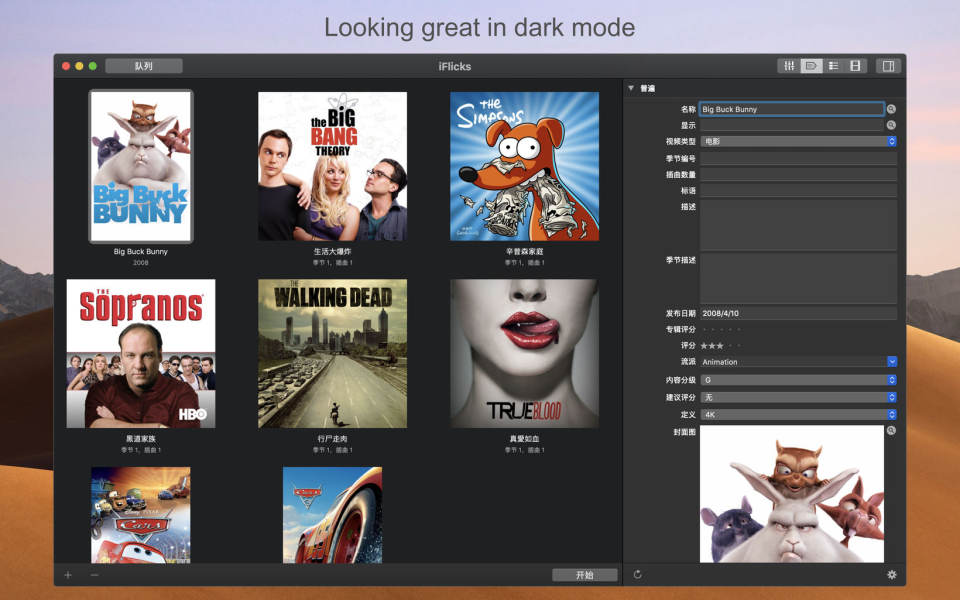Click the 队列 queue button

[144, 66]
